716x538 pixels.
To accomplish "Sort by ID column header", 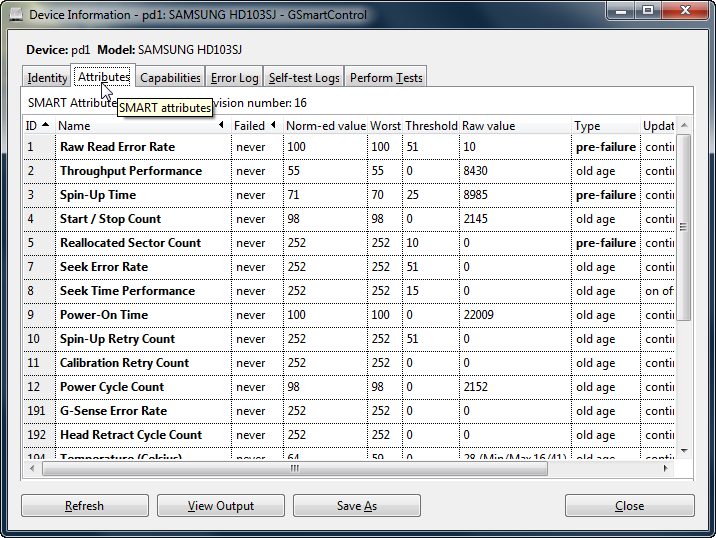I will tap(39, 126).
